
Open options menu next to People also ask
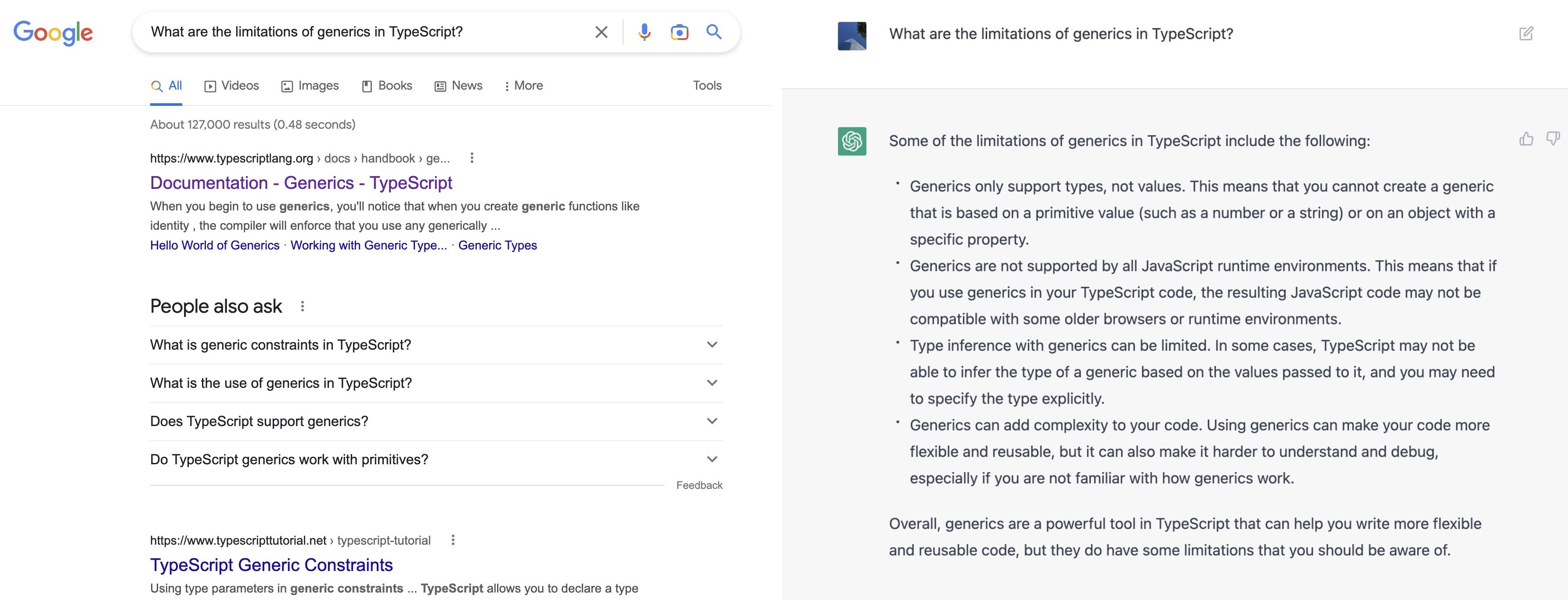tap(303, 307)
